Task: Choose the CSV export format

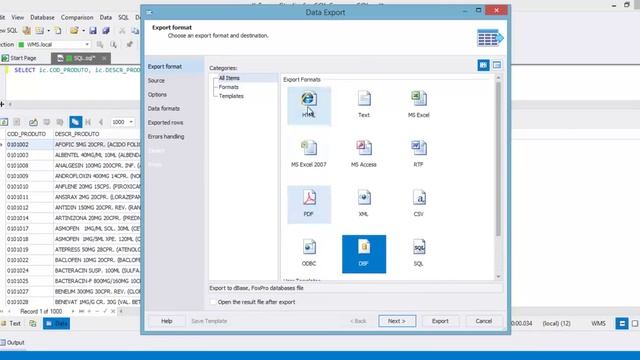Action: click(x=418, y=204)
